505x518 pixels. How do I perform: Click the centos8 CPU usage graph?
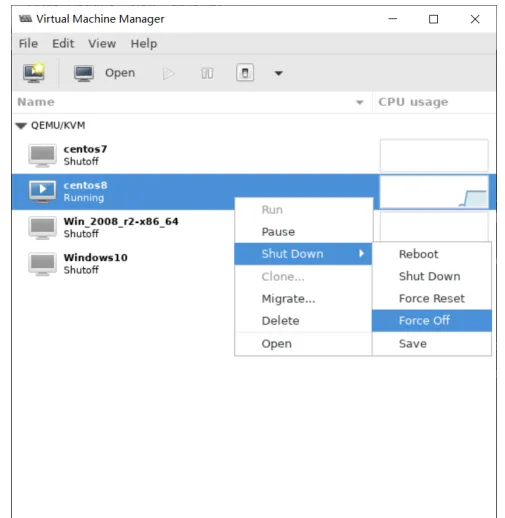(434, 192)
